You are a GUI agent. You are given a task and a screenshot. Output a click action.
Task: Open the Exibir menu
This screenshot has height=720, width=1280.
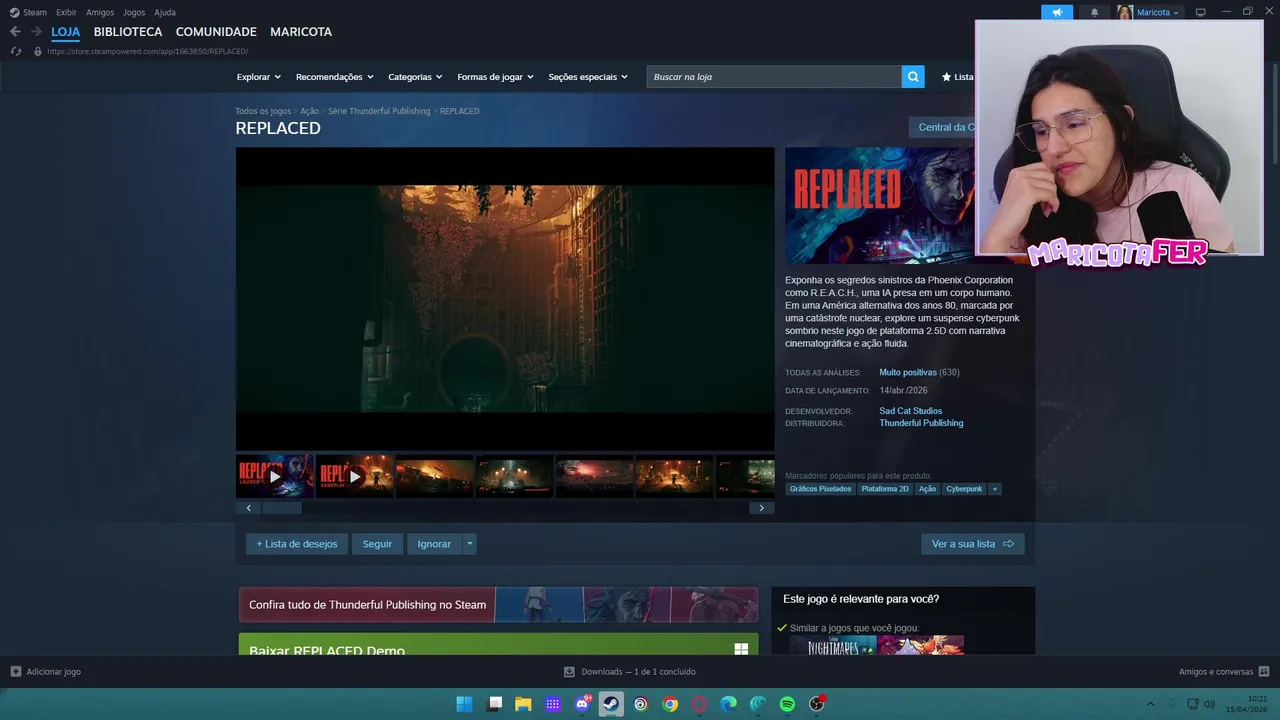(x=66, y=12)
